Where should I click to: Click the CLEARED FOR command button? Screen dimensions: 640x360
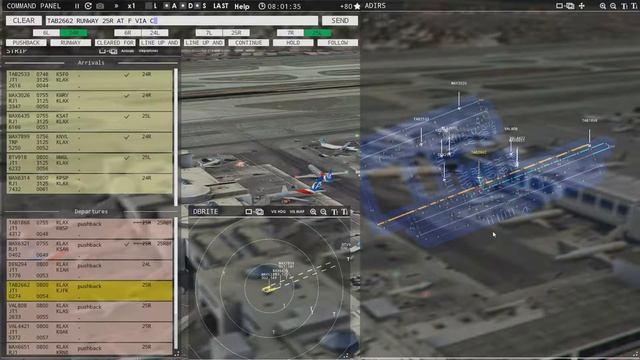(x=115, y=42)
